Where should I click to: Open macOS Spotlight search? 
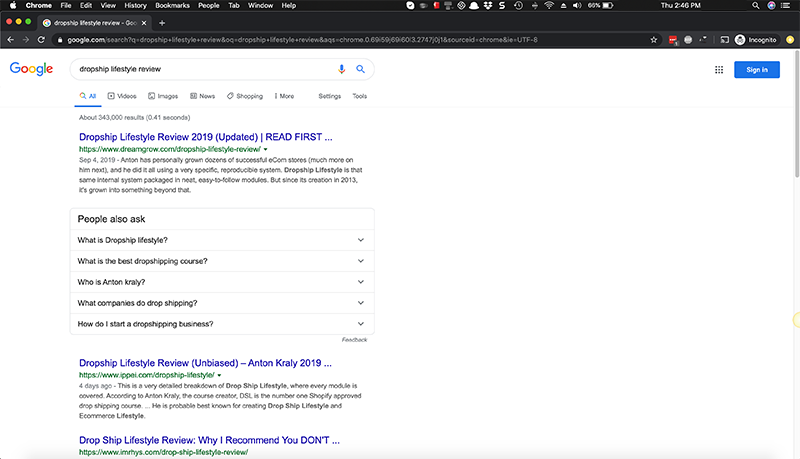[x=756, y=6]
